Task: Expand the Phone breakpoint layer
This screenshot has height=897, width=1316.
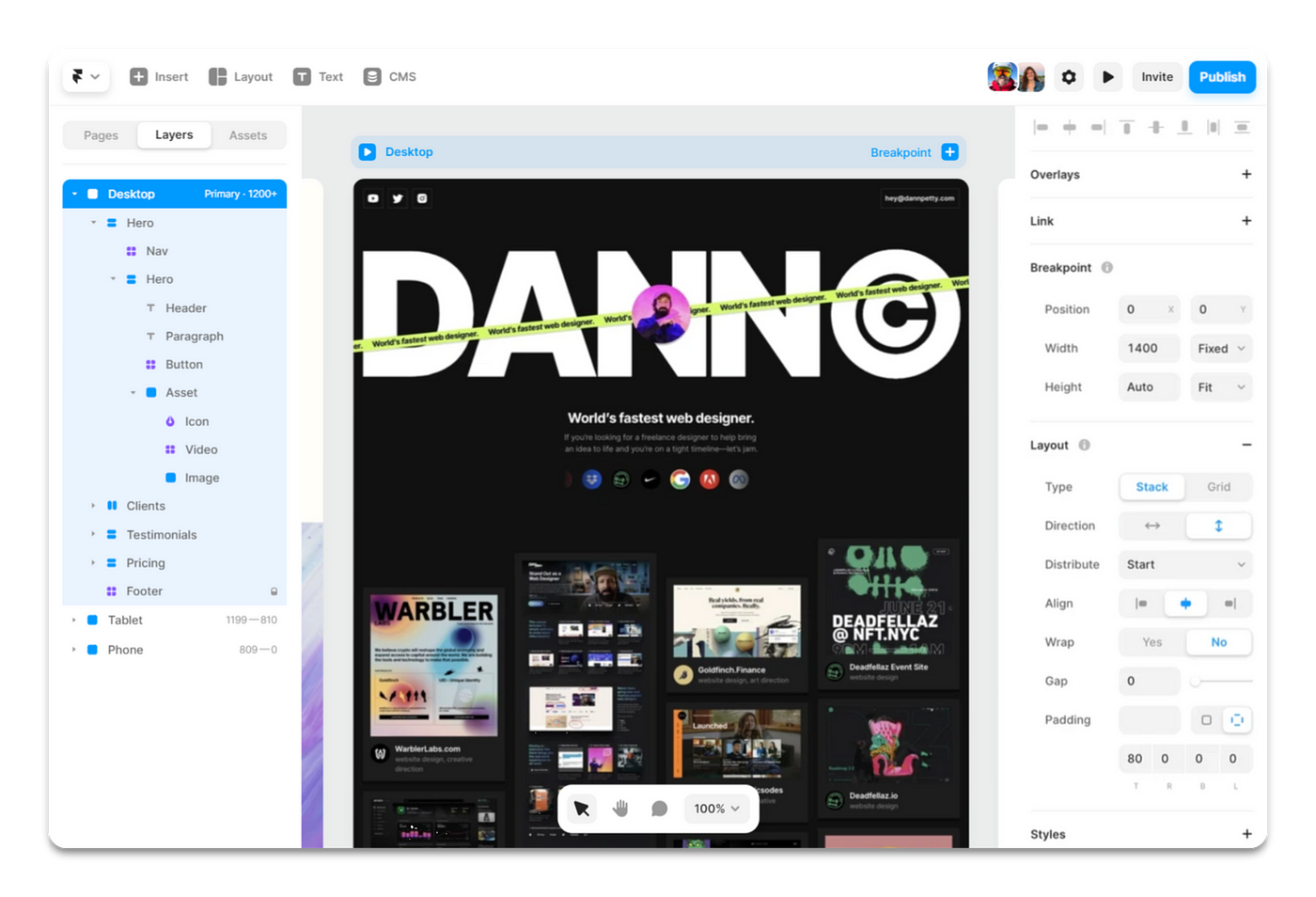Action: point(74,650)
